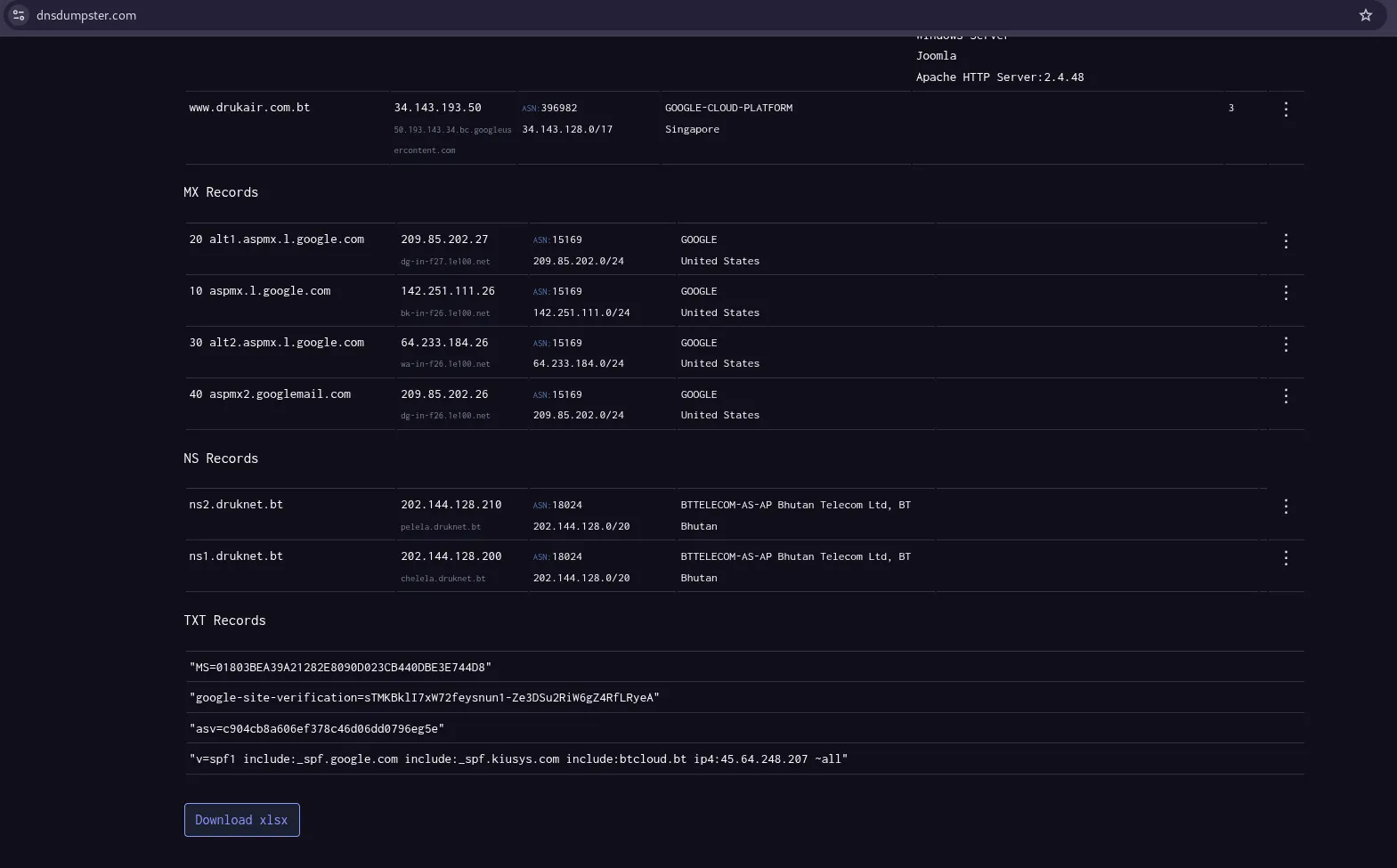Click reverse DNS wa-in-f26.1e100.net
The height and width of the screenshot is (868, 1397).
pos(445,364)
